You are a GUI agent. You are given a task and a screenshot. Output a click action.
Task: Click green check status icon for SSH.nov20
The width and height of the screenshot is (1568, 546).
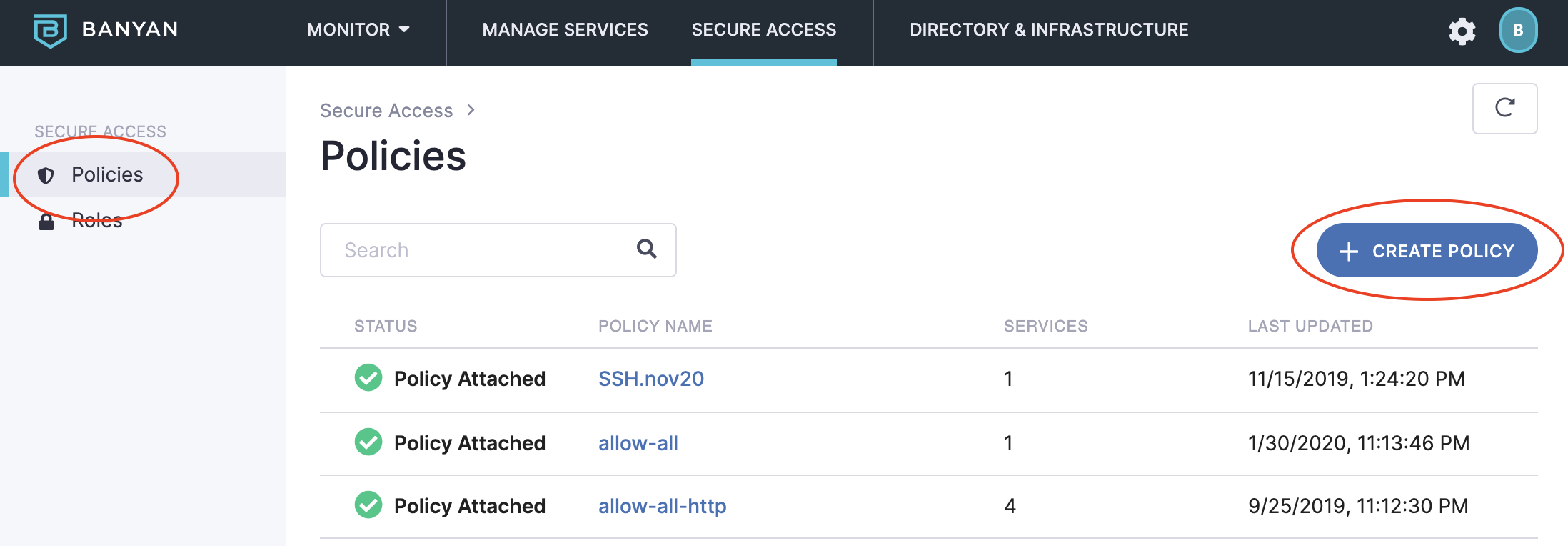[368, 378]
